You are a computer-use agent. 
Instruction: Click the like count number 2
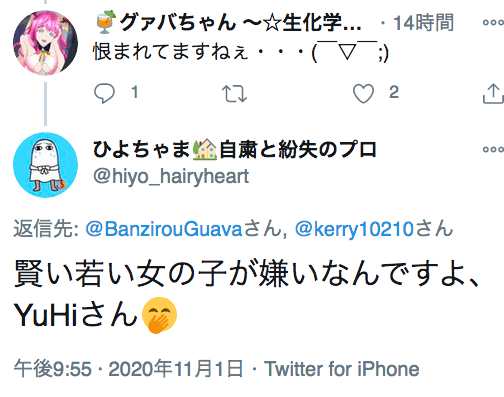(394, 92)
